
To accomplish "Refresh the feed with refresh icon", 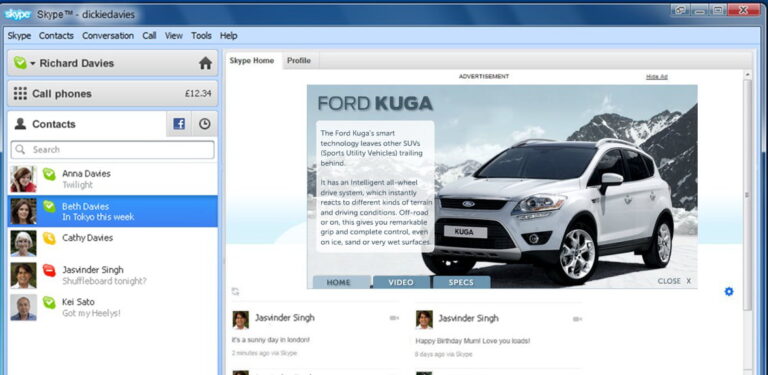I will click(x=236, y=291).
